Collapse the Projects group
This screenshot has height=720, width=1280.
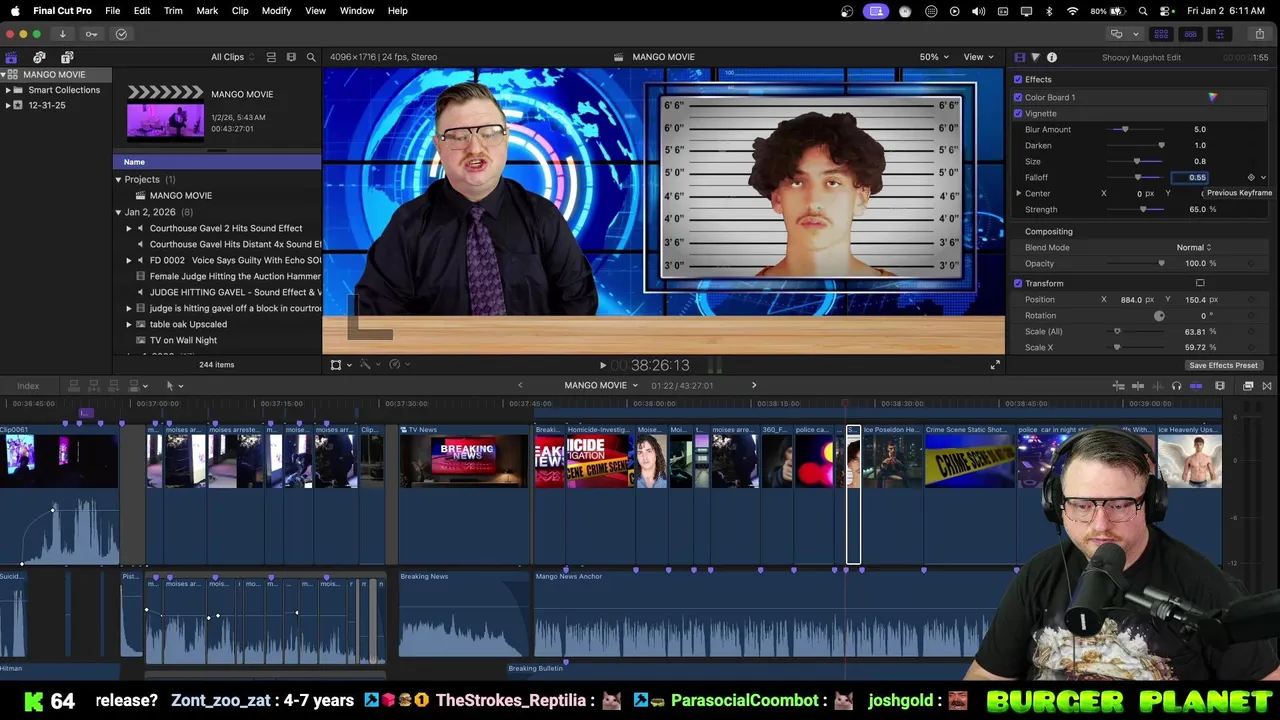(x=118, y=179)
